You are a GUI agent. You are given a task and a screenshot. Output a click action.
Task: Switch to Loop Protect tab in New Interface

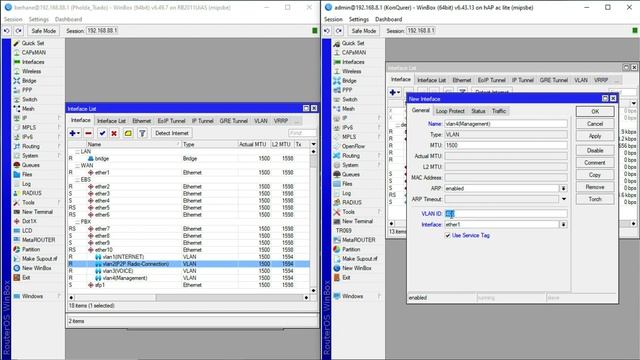450,111
